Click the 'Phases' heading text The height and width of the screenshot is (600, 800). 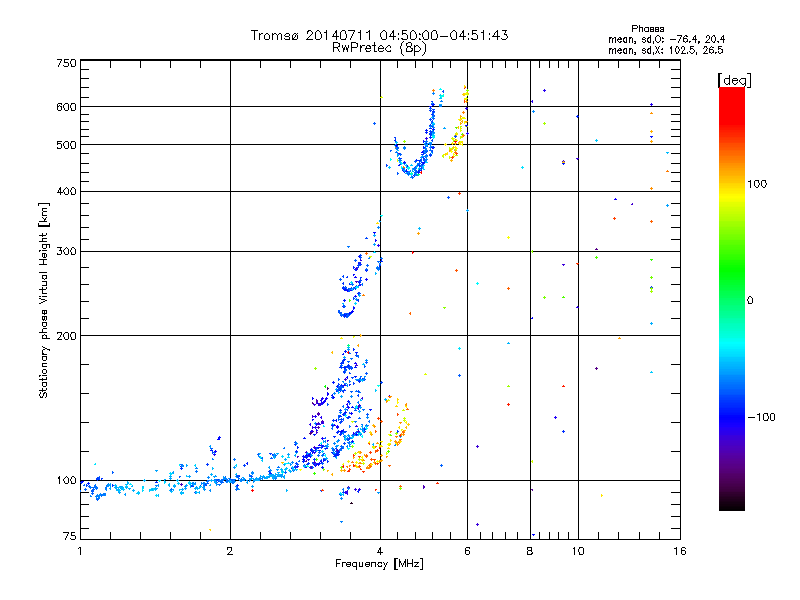pos(647,29)
